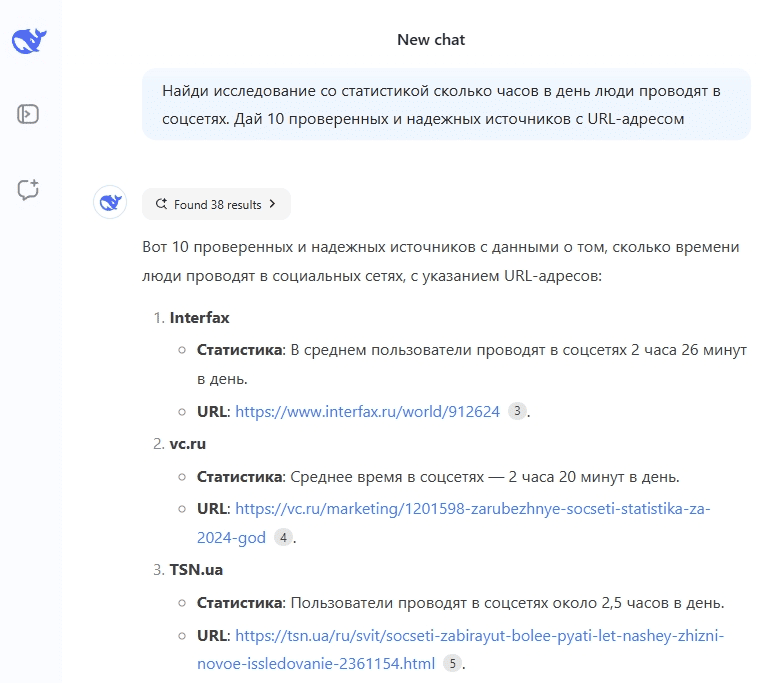This screenshot has width=763, height=683.
Task: Expand the chevron next to Found 38 results
Action: pos(272,204)
